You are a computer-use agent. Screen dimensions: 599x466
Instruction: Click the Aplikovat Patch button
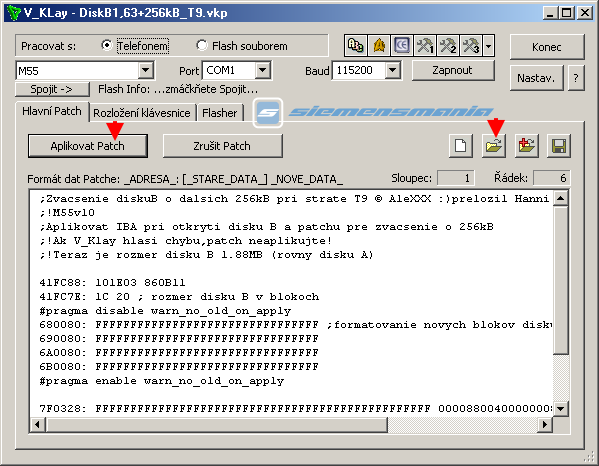[x=87, y=146]
